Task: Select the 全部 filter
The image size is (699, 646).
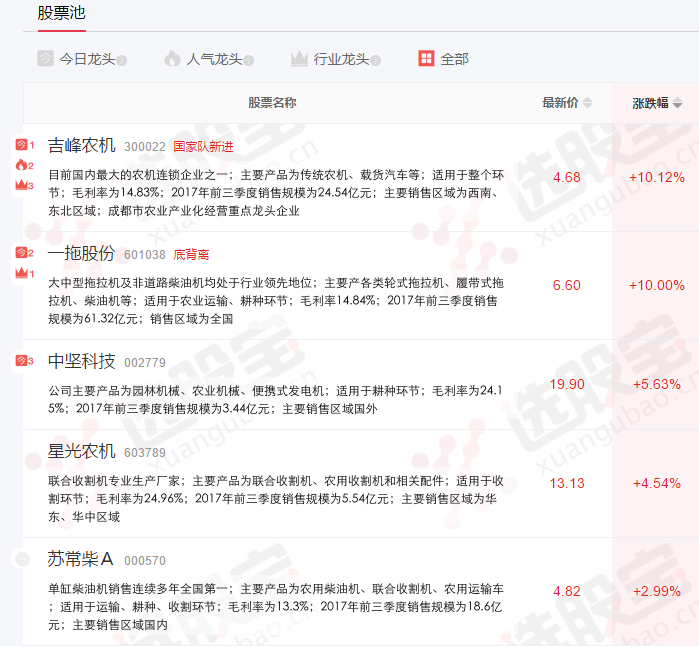Action: pyautogui.click(x=444, y=59)
